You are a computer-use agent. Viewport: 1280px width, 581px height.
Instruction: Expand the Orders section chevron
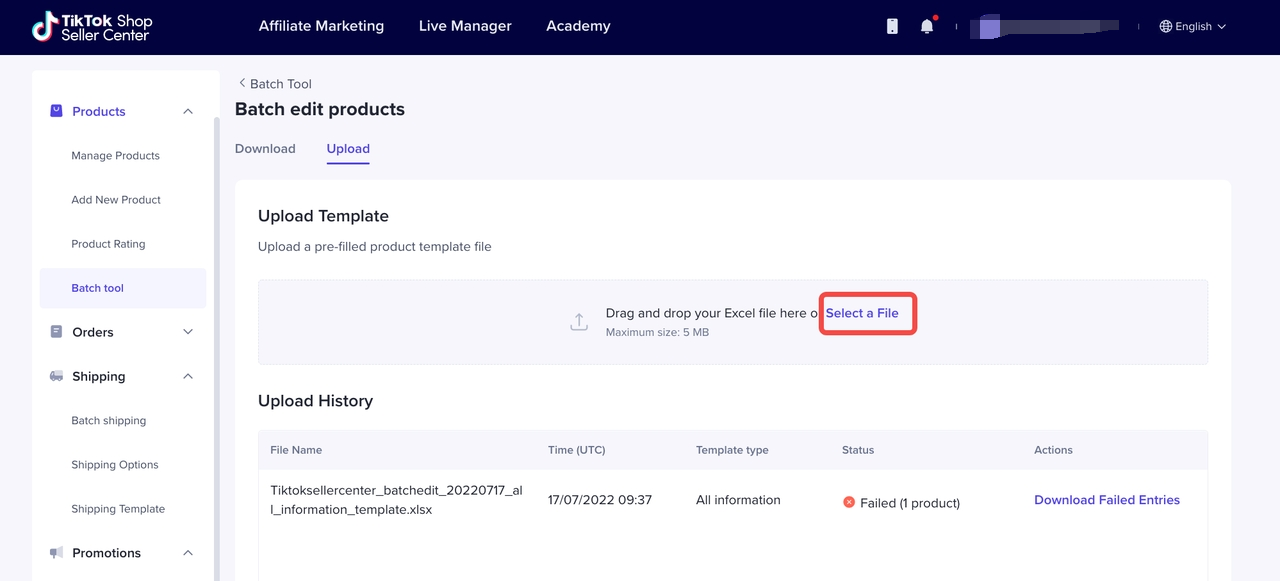pyautogui.click(x=188, y=332)
